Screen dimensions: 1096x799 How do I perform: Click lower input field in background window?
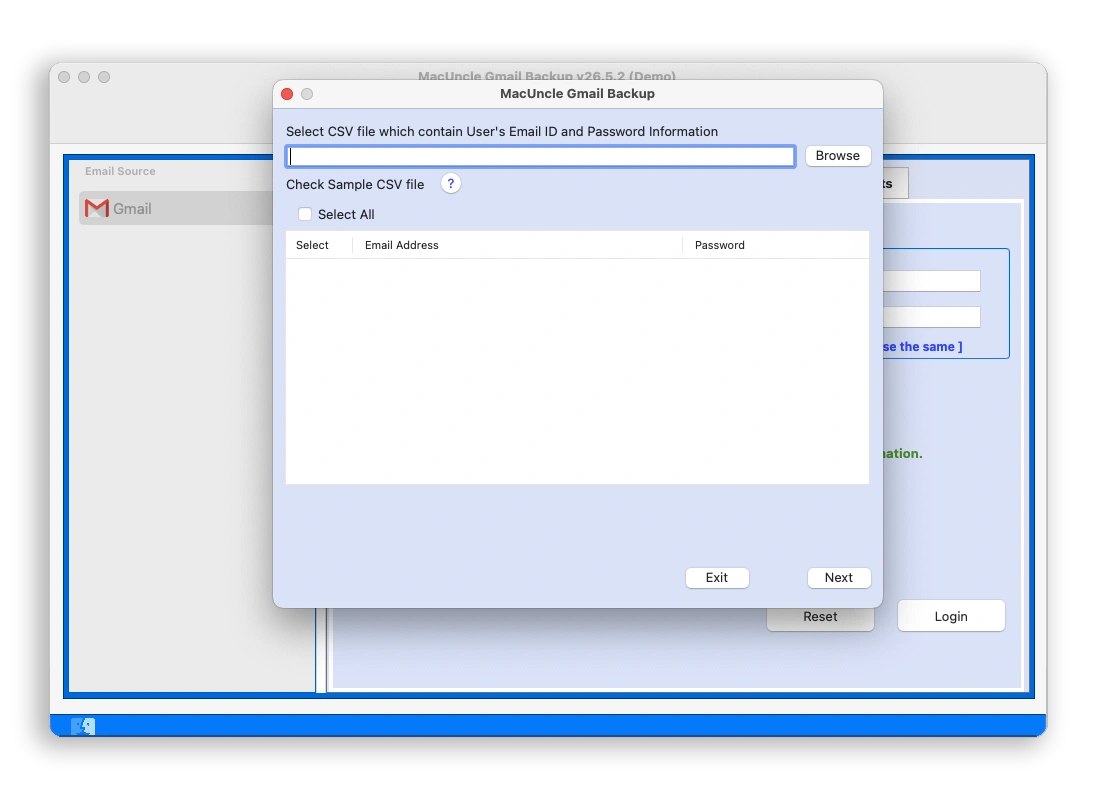pos(931,317)
